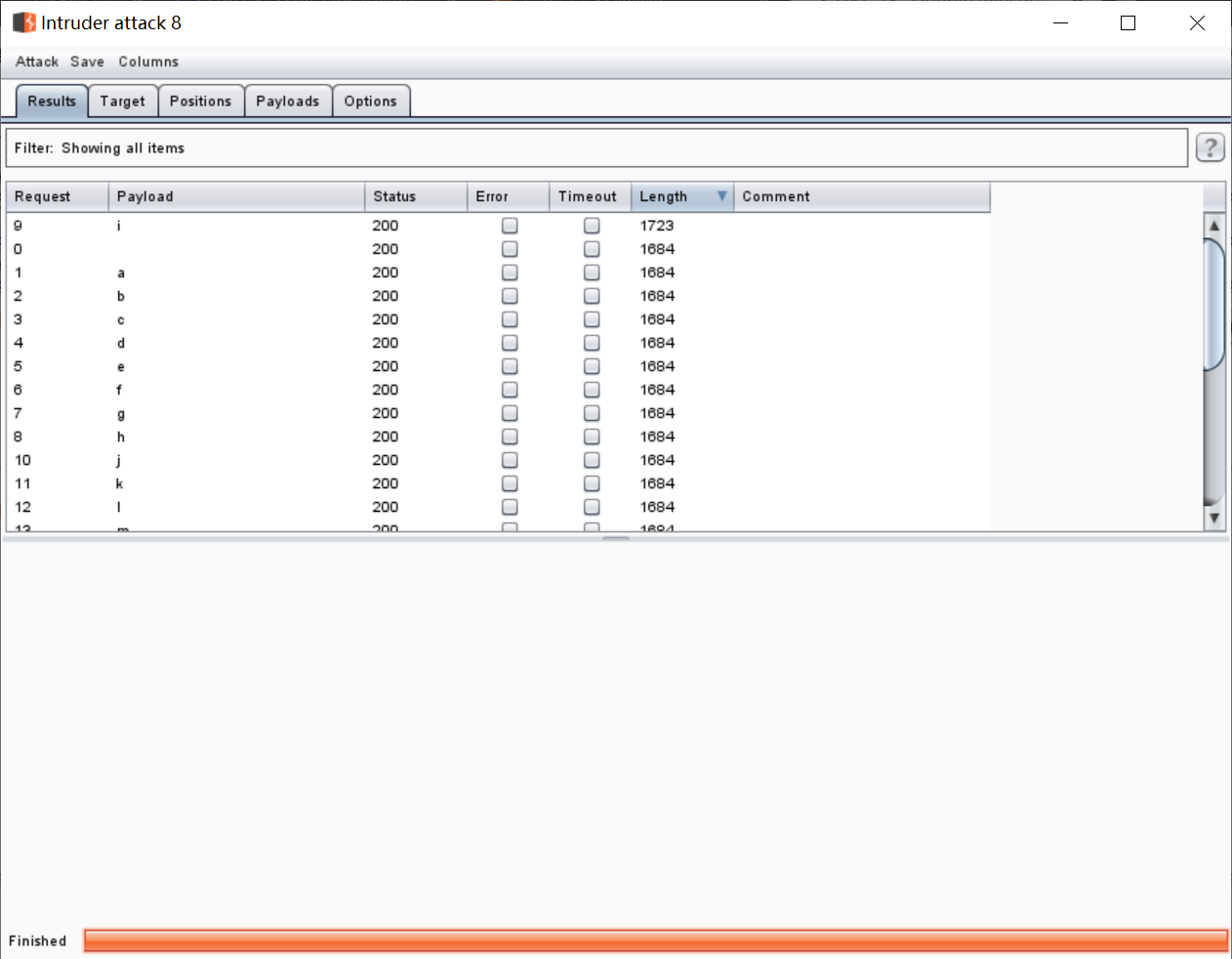Click payload cell 'a'

121,273
